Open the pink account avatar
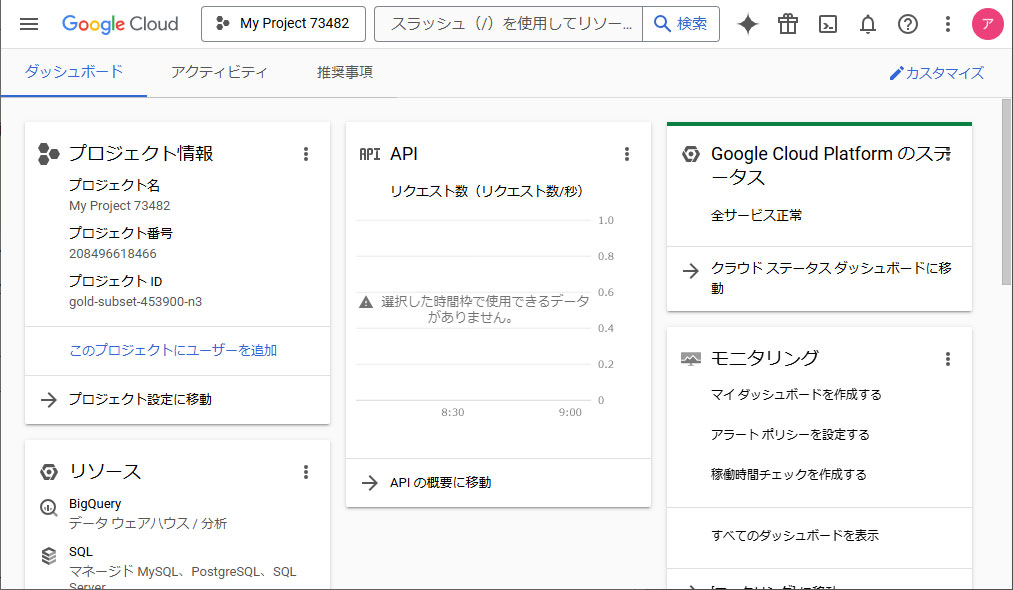The height and width of the screenshot is (590, 1013). tap(988, 24)
